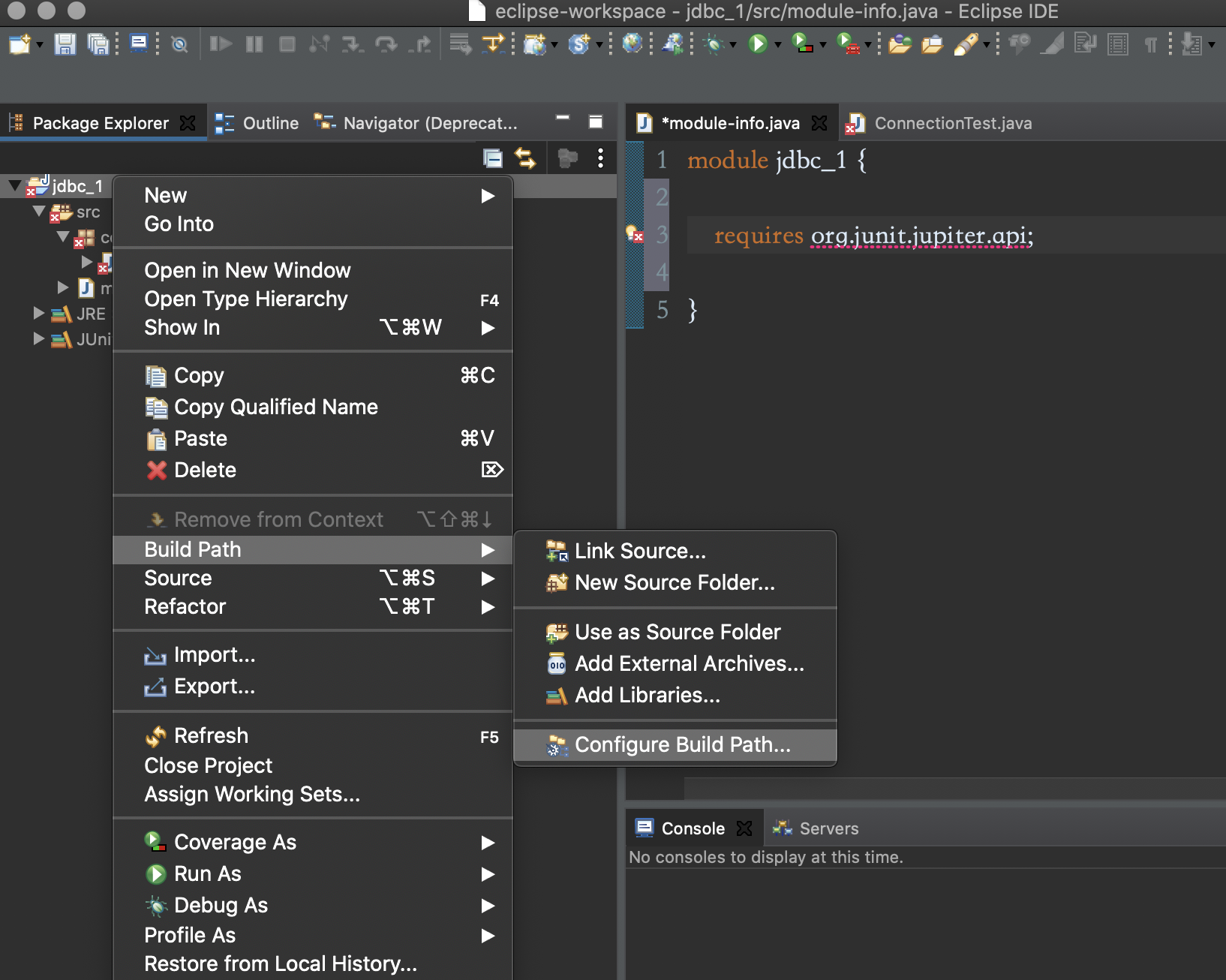Collapse All in Package Explorer
Screen dimensions: 1226x980
pyautogui.click(x=493, y=158)
